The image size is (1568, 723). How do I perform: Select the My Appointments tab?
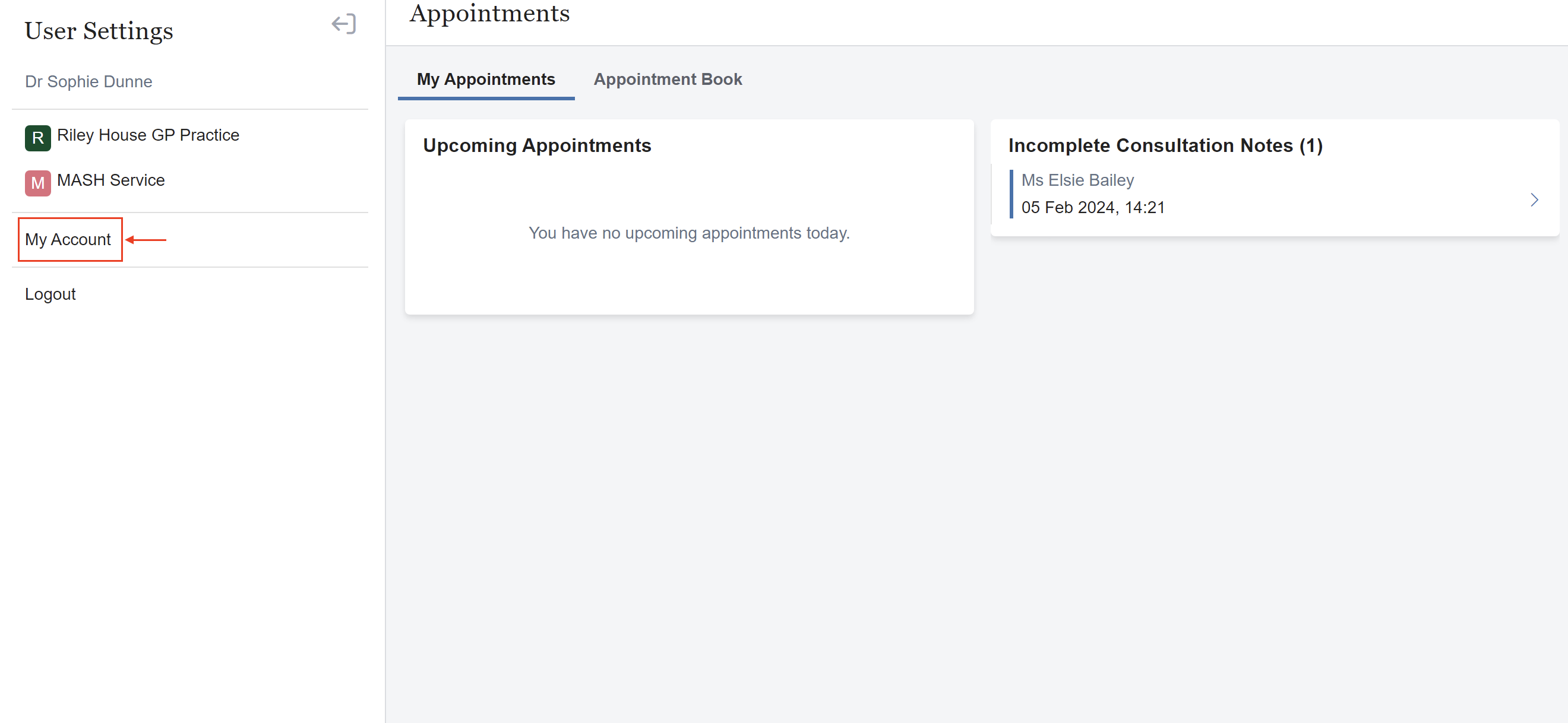[485, 79]
